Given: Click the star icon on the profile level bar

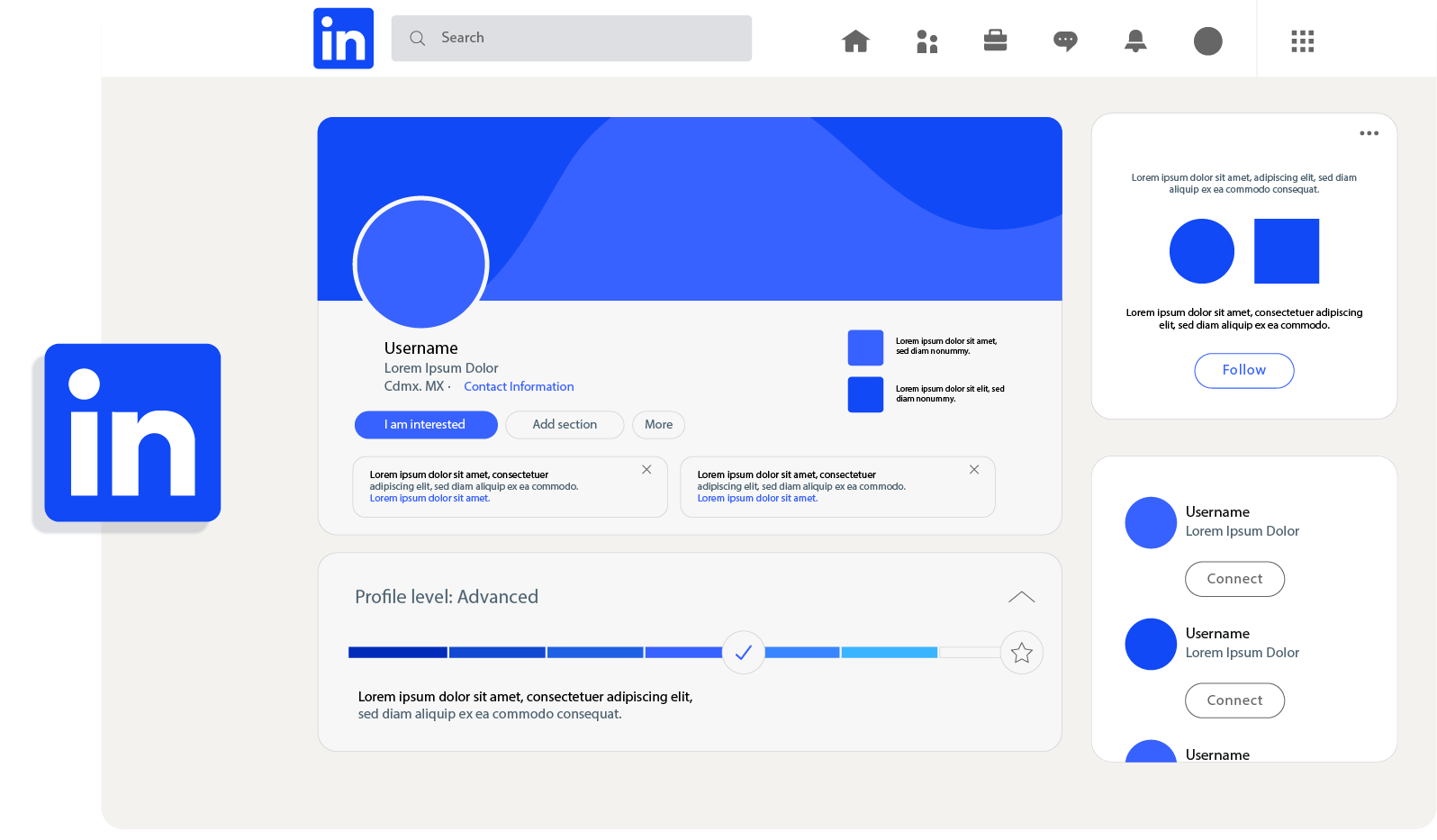Looking at the screenshot, I should click(1021, 653).
